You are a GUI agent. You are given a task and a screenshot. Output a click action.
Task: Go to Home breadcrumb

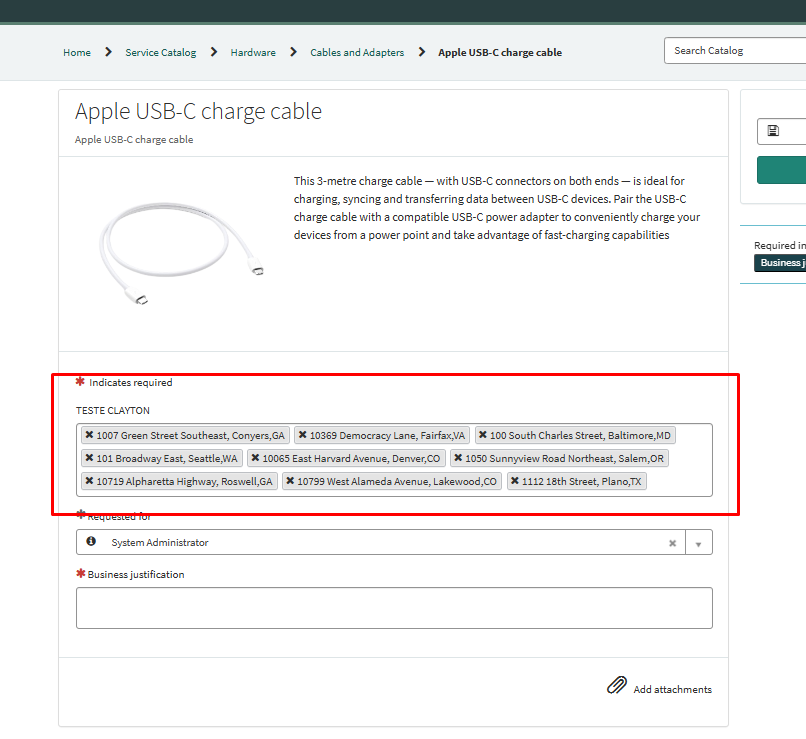point(77,52)
